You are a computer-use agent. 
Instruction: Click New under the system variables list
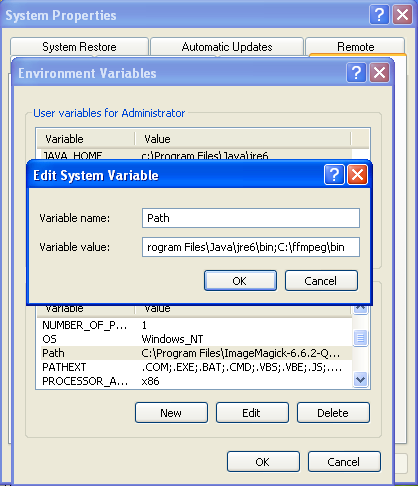pos(171,413)
